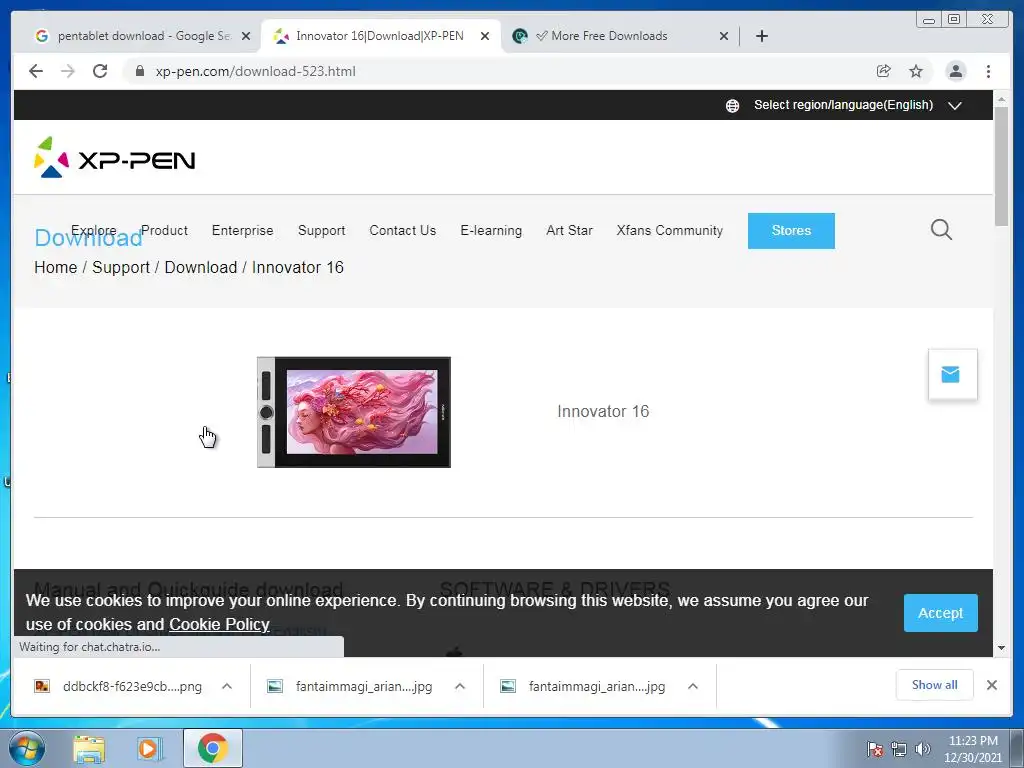1024x768 pixels.
Task: Open the Action Center flag icon
Action: click(x=875, y=749)
